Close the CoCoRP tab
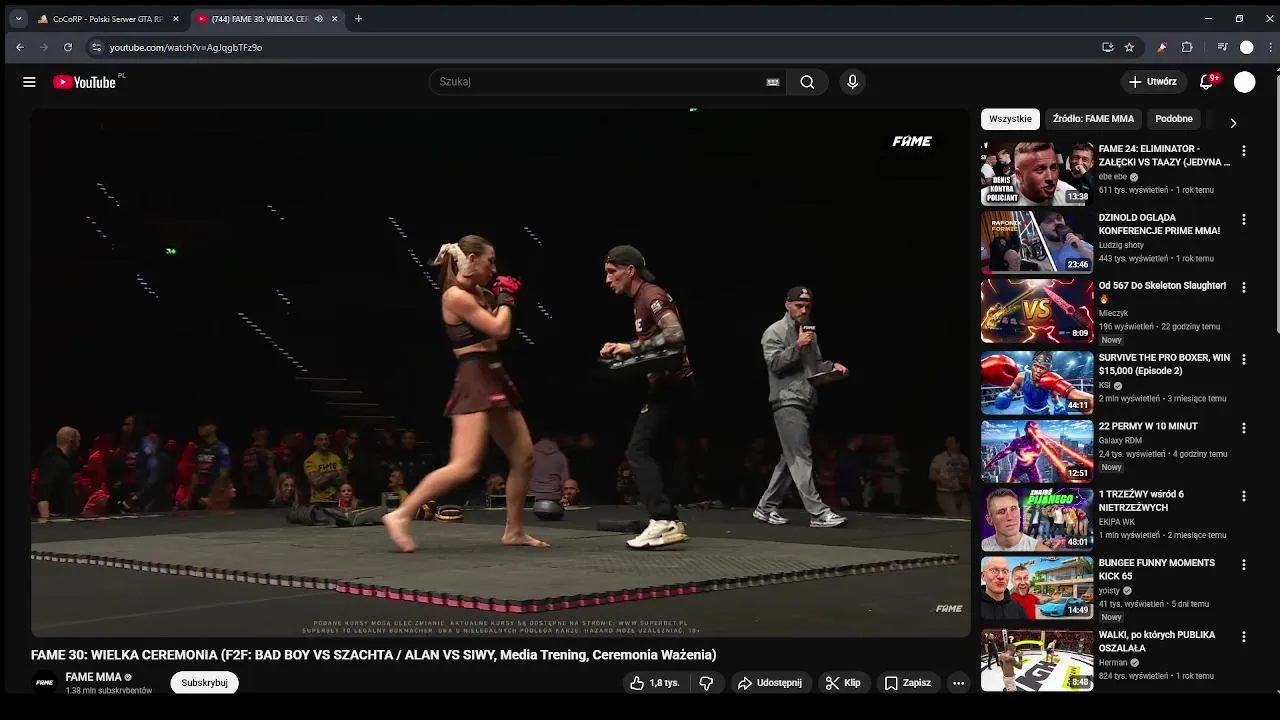Viewport: 1280px width, 720px height. (x=176, y=19)
